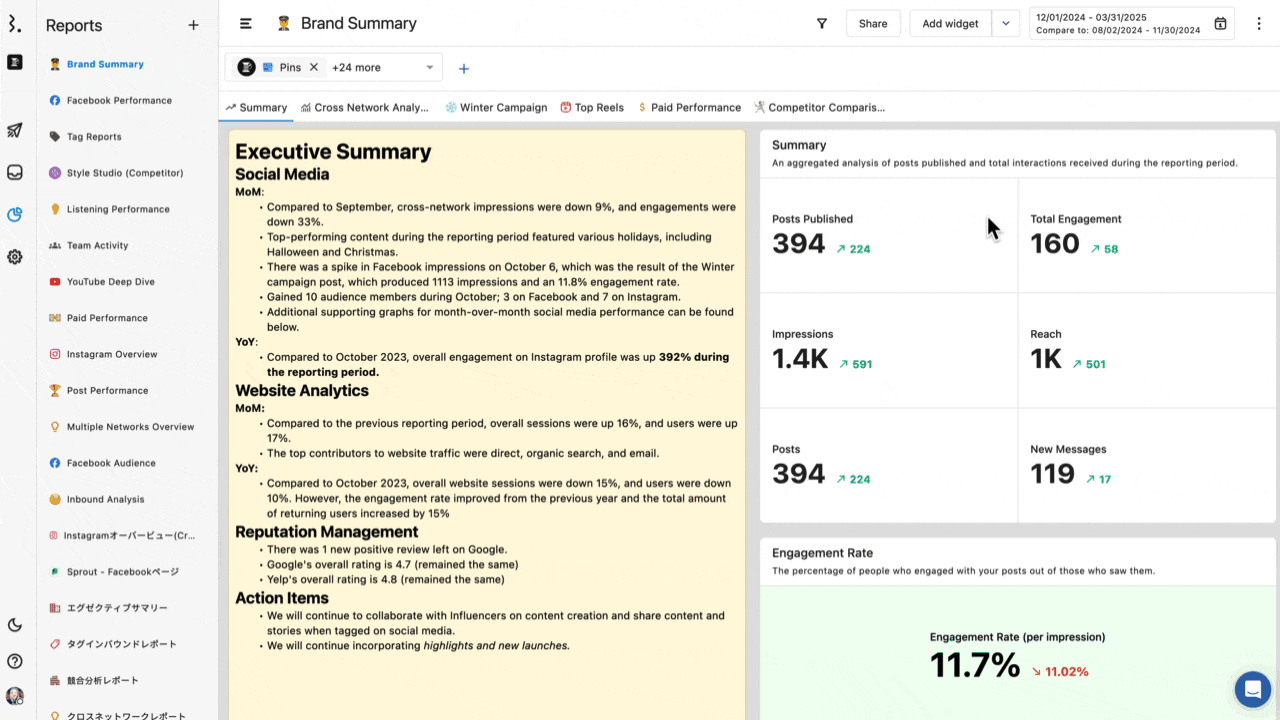Click the Add widget button

tap(950, 24)
